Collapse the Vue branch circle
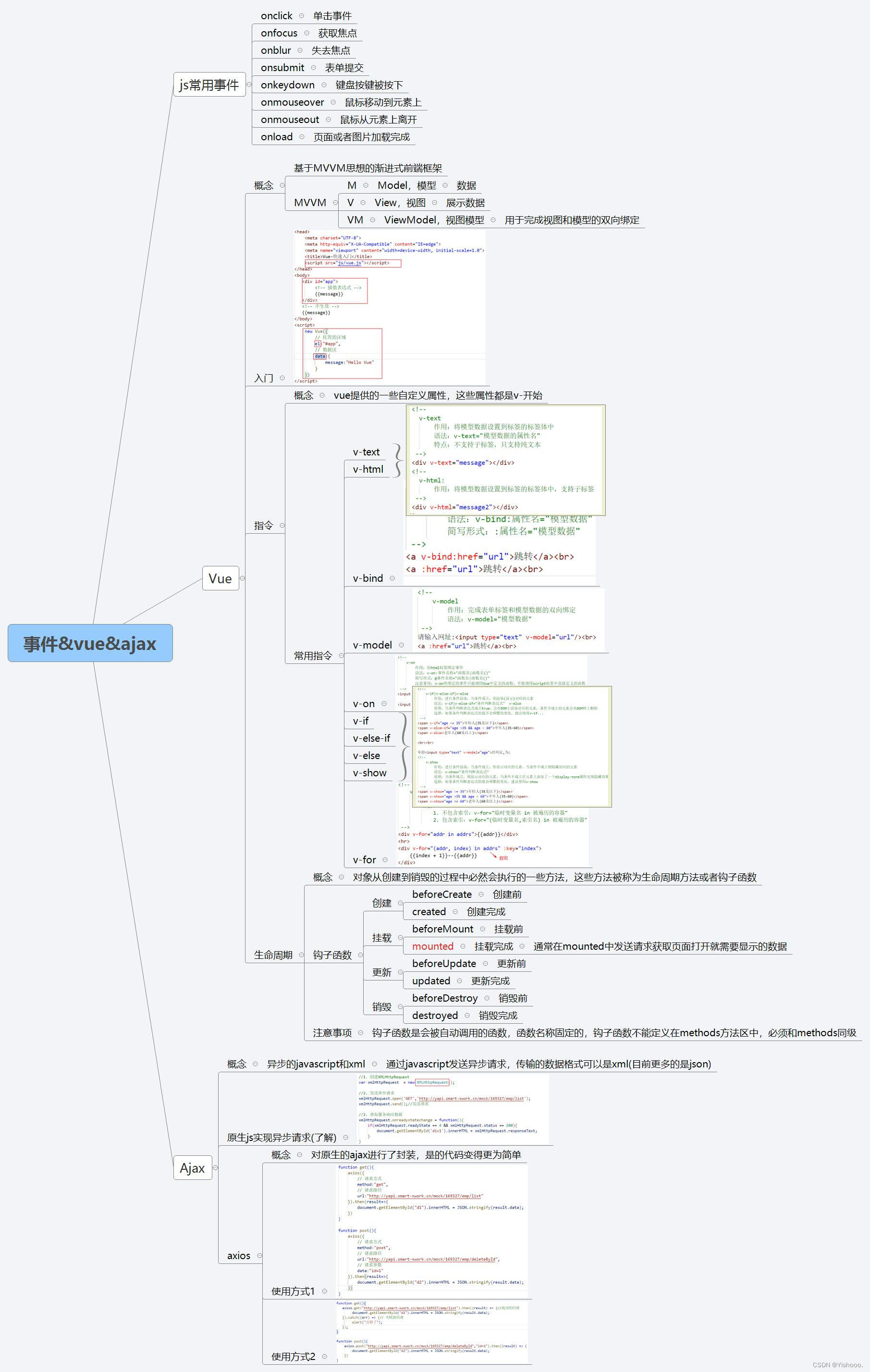This screenshot has width=870, height=1372. [x=242, y=578]
